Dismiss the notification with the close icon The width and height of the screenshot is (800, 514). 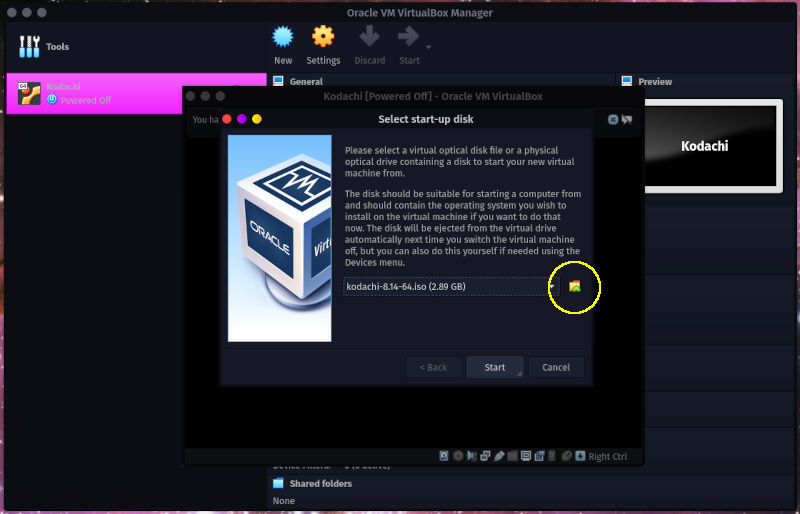click(613, 119)
